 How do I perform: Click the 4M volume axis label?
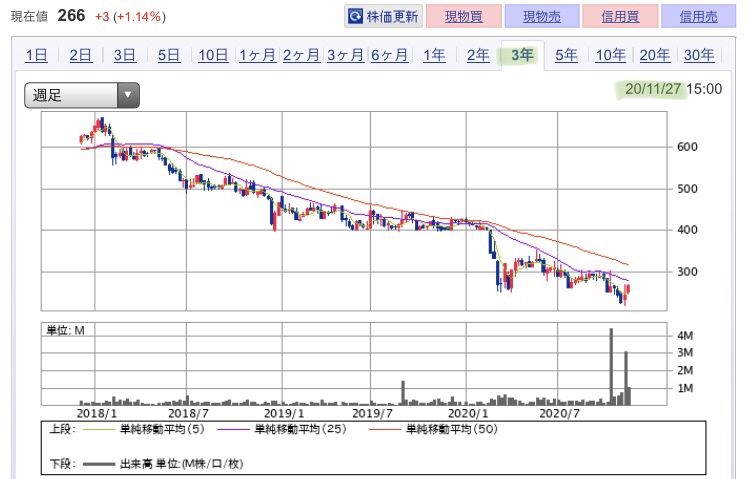(x=685, y=336)
